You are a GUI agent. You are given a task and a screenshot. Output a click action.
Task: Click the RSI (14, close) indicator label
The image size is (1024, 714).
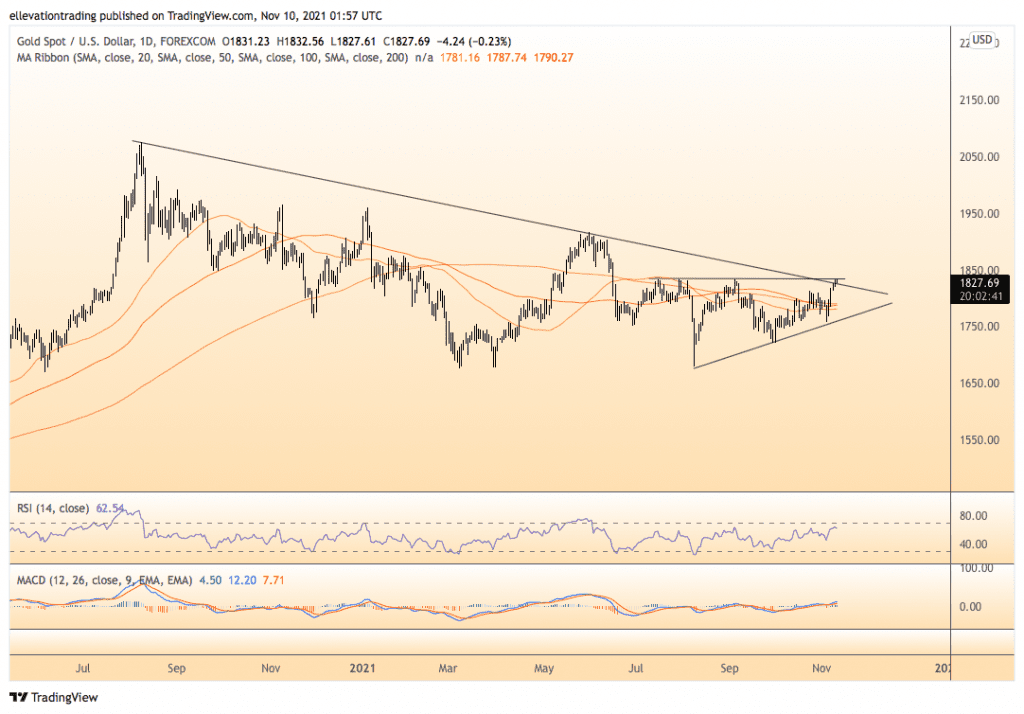[x=53, y=508]
